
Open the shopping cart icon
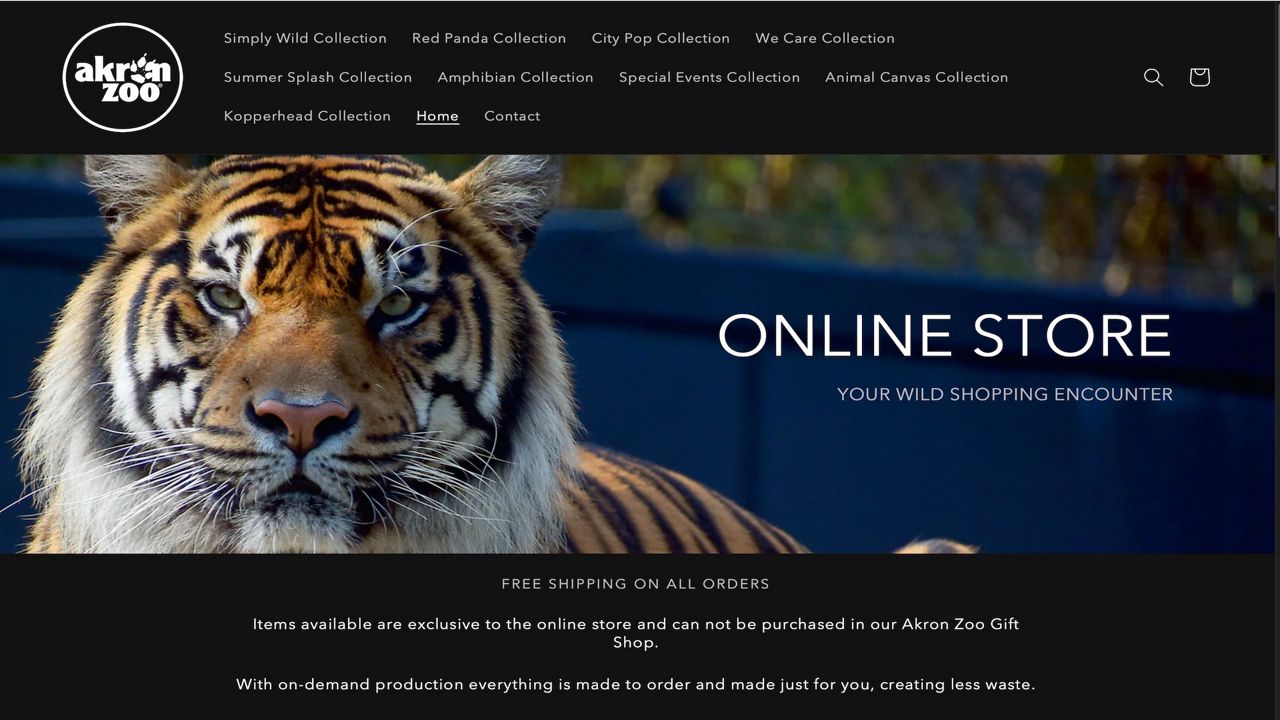[1199, 77]
